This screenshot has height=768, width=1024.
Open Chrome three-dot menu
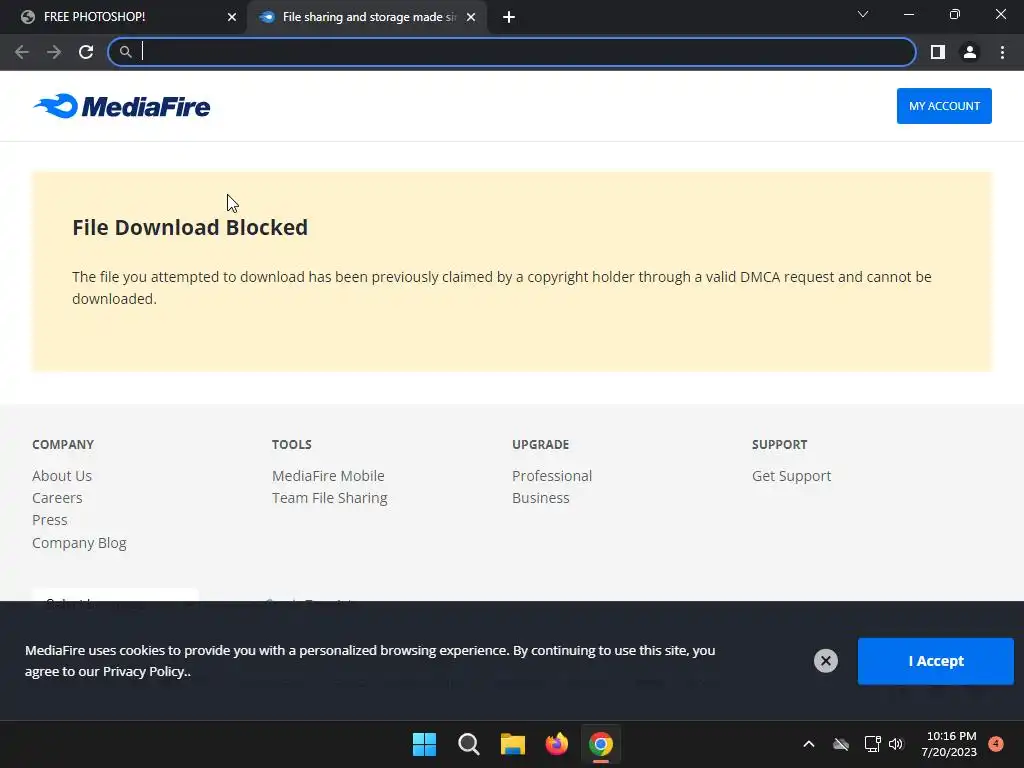(1002, 52)
